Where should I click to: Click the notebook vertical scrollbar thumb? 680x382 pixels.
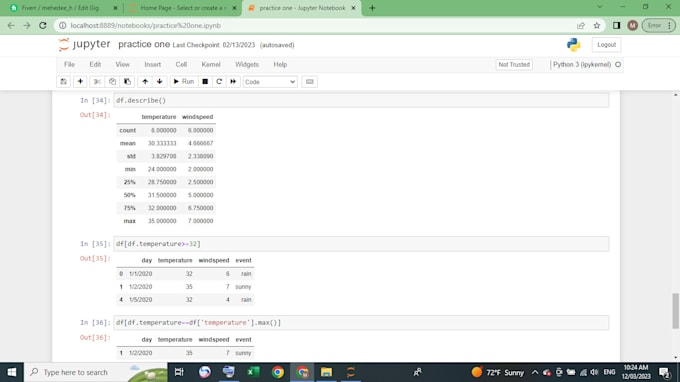pos(676,311)
